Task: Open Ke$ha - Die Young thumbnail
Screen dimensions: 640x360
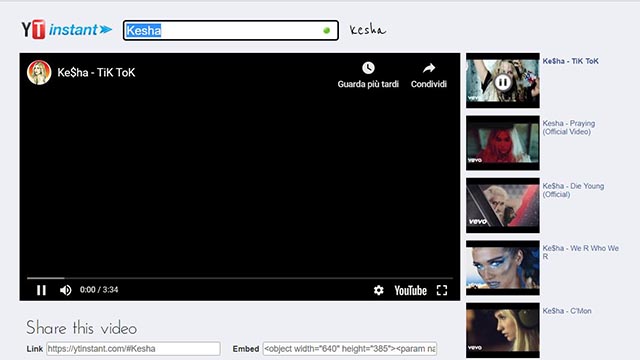Action: click(x=503, y=205)
